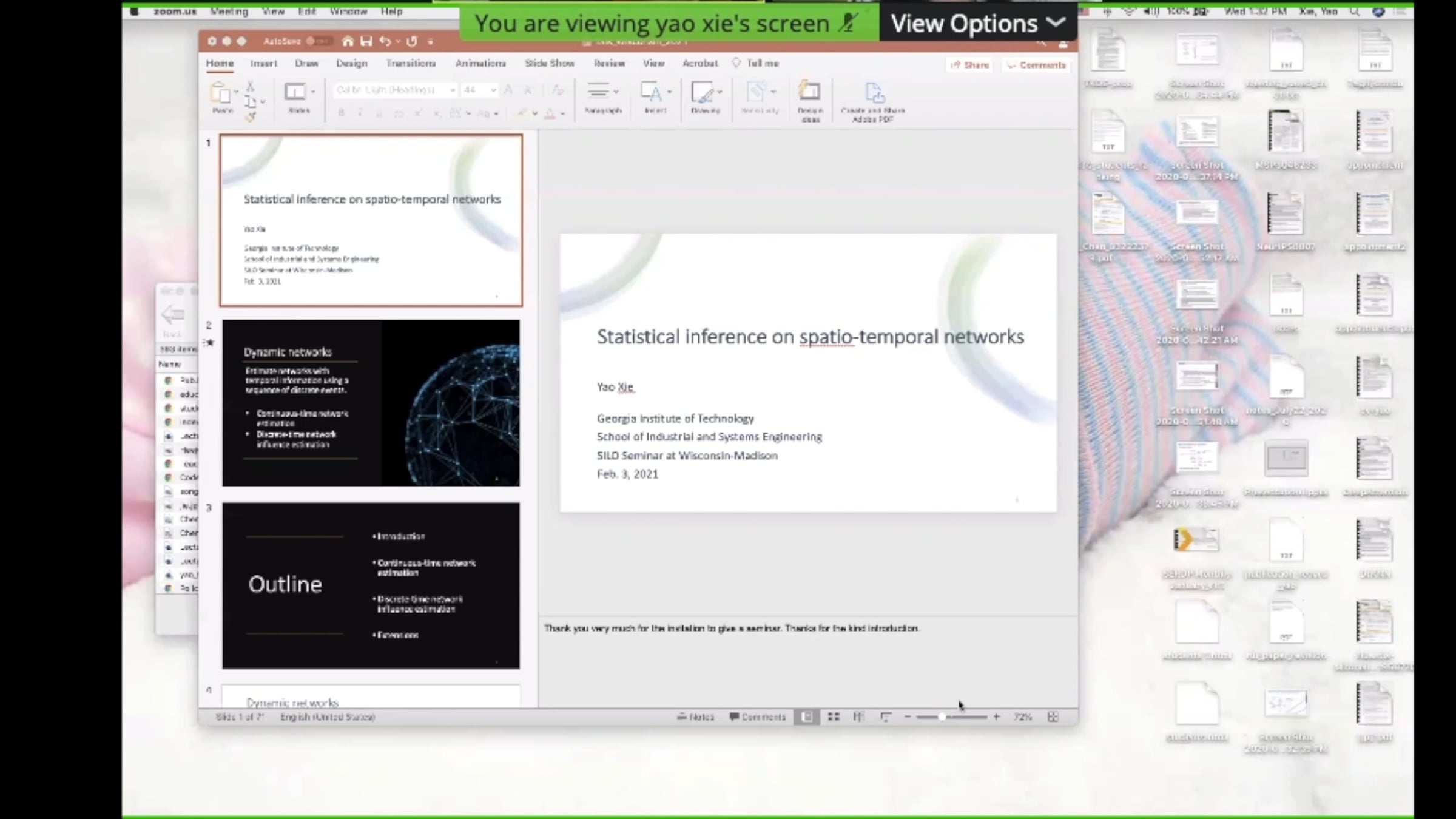Switch to the Transitions tab
This screenshot has width=1456, height=819.
pyautogui.click(x=411, y=63)
